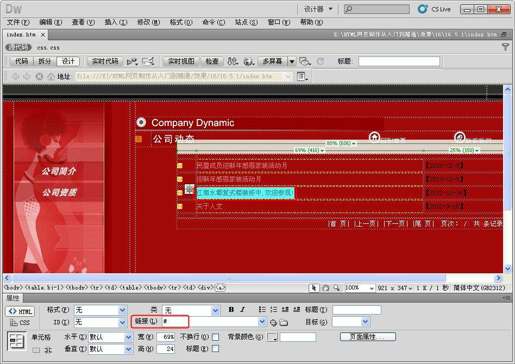Switch to 拆分 (Split) view
This screenshot has width=515, height=364.
coord(44,61)
